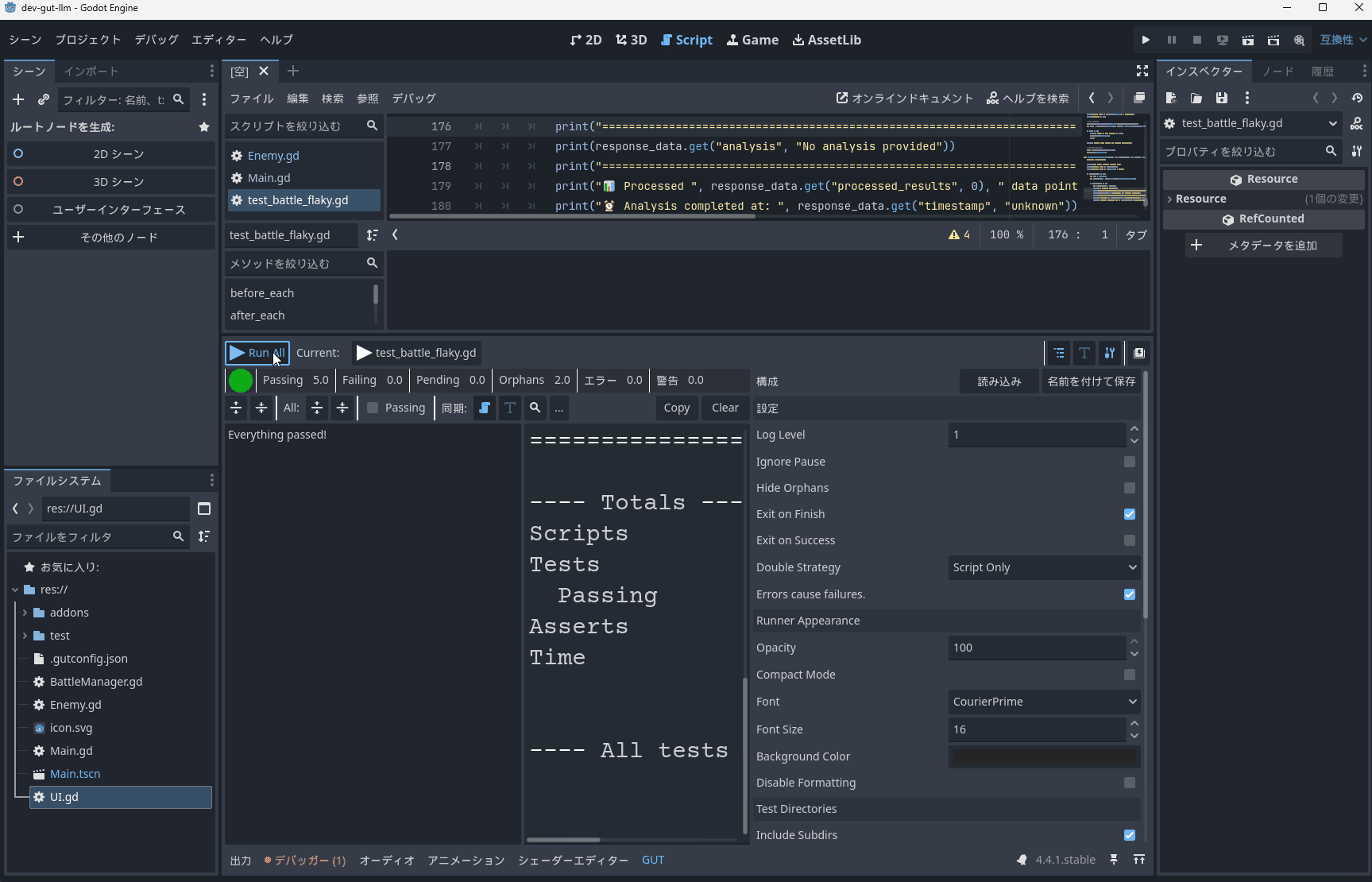Collapse the res:// root folder
Screen dimensions: 1372x882
(15, 590)
